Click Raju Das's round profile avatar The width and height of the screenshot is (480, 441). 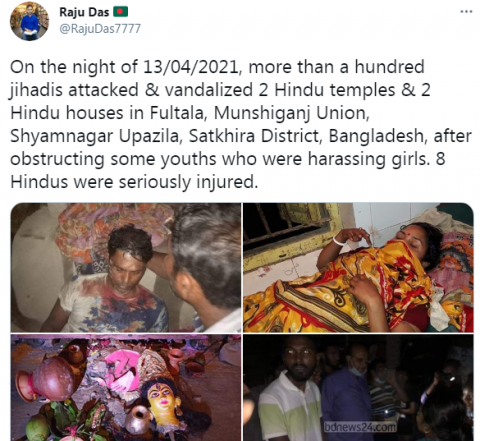pos(30,21)
